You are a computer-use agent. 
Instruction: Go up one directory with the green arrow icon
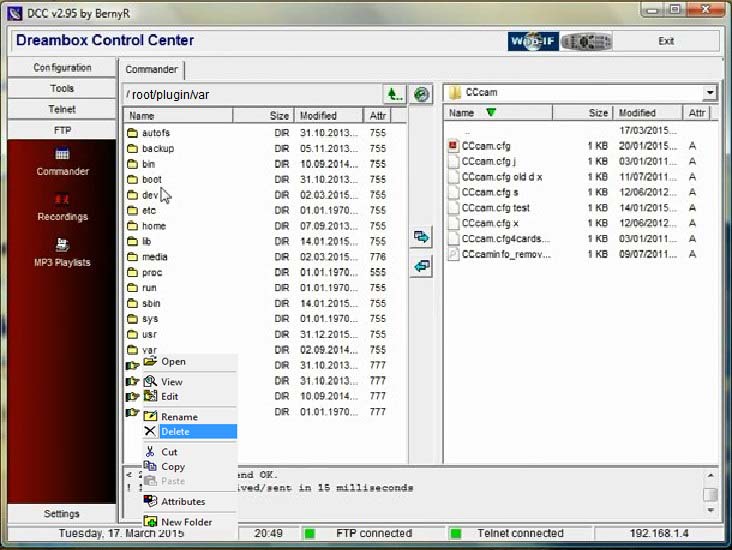[395, 94]
